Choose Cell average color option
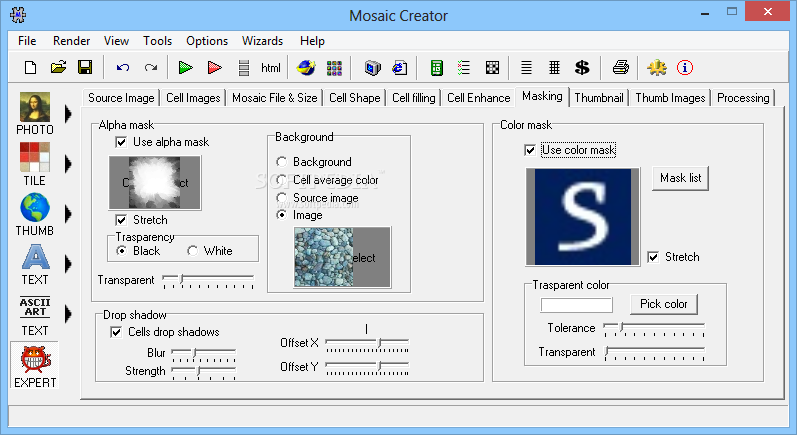Screen dimensions: 797x435 pyautogui.click(x=281, y=180)
